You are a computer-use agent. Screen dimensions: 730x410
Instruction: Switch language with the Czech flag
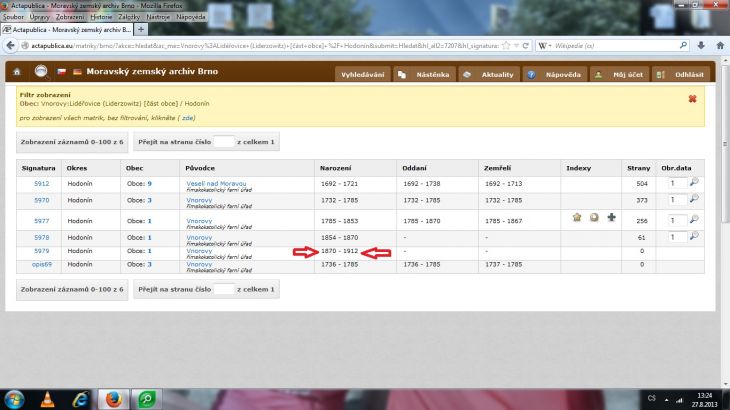pos(61,72)
